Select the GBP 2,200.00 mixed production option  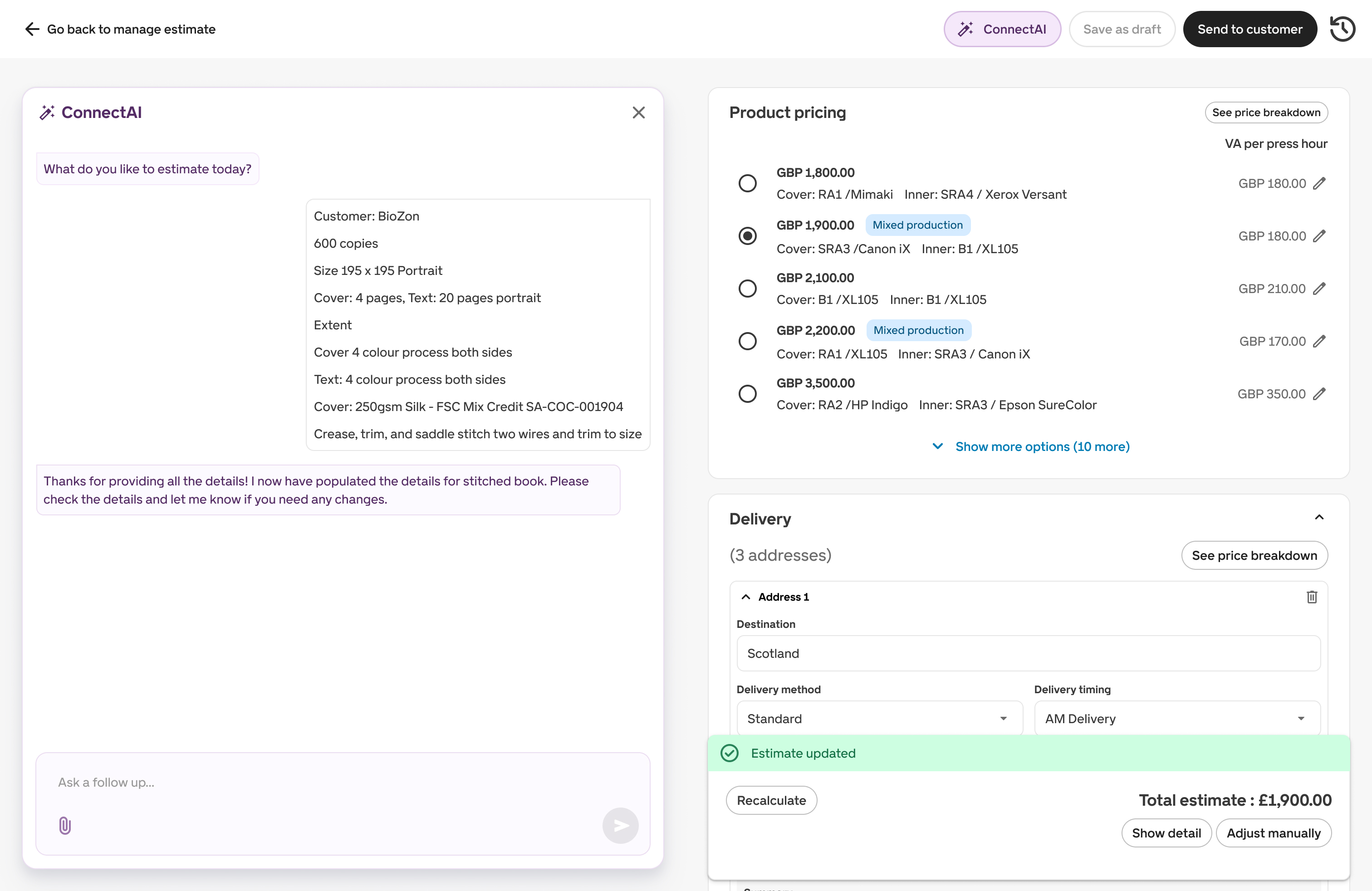pos(747,341)
